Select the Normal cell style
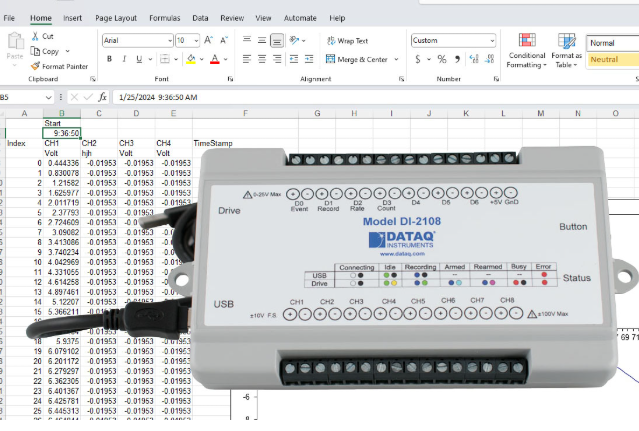Image resolution: width=639 pixels, height=431 pixels. point(611,43)
